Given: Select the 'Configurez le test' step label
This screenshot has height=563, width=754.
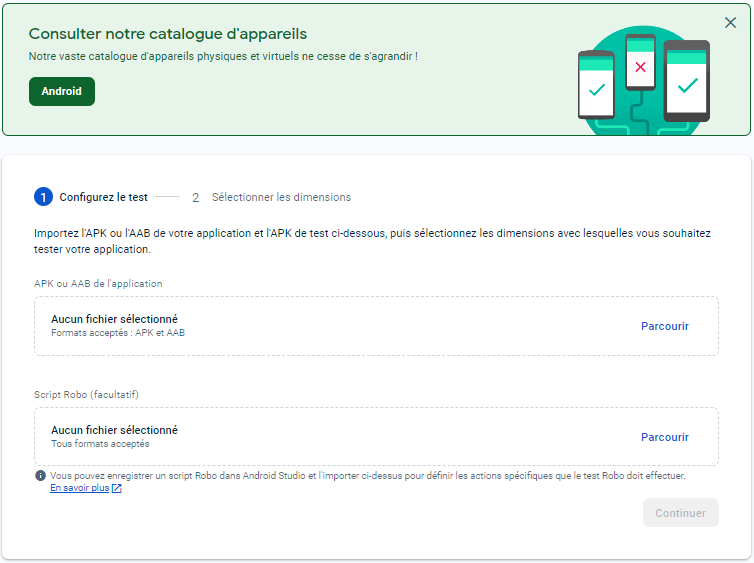Looking at the screenshot, I should pyautogui.click(x=105, y=197).
